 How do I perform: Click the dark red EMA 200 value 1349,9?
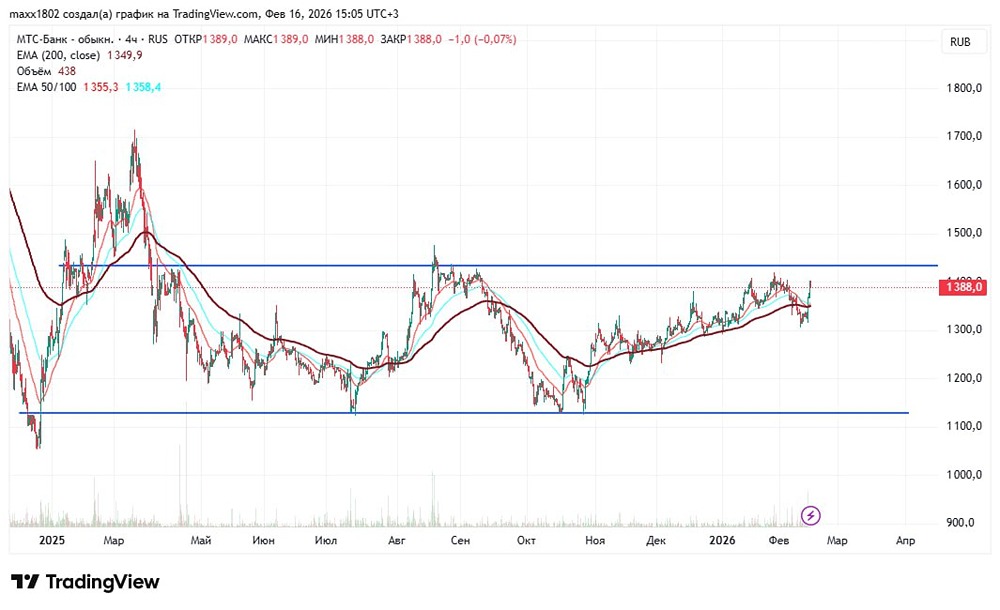124,55
